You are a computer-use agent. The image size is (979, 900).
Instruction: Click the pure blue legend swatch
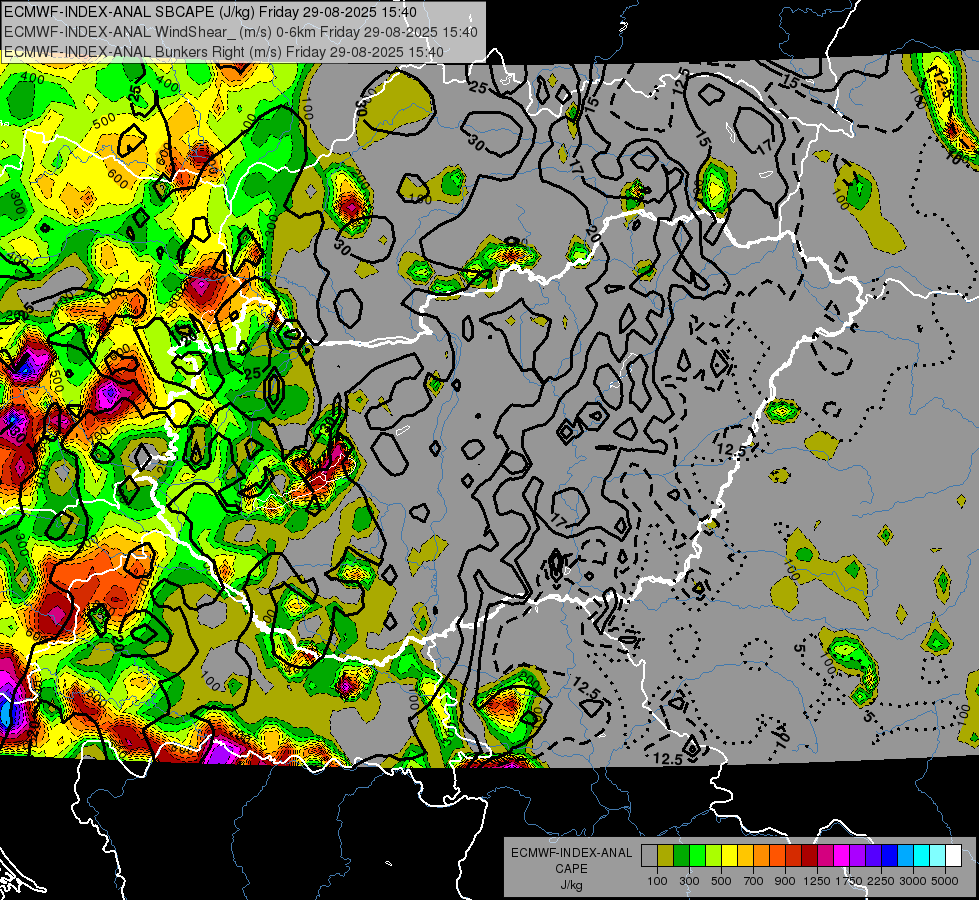[x=890, y=856]
